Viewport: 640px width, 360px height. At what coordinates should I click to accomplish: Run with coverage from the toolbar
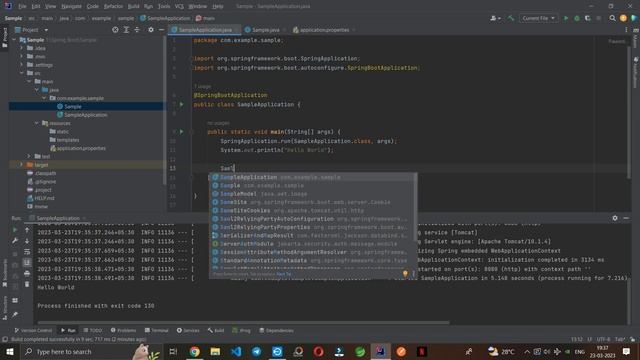tap(588, 18)
